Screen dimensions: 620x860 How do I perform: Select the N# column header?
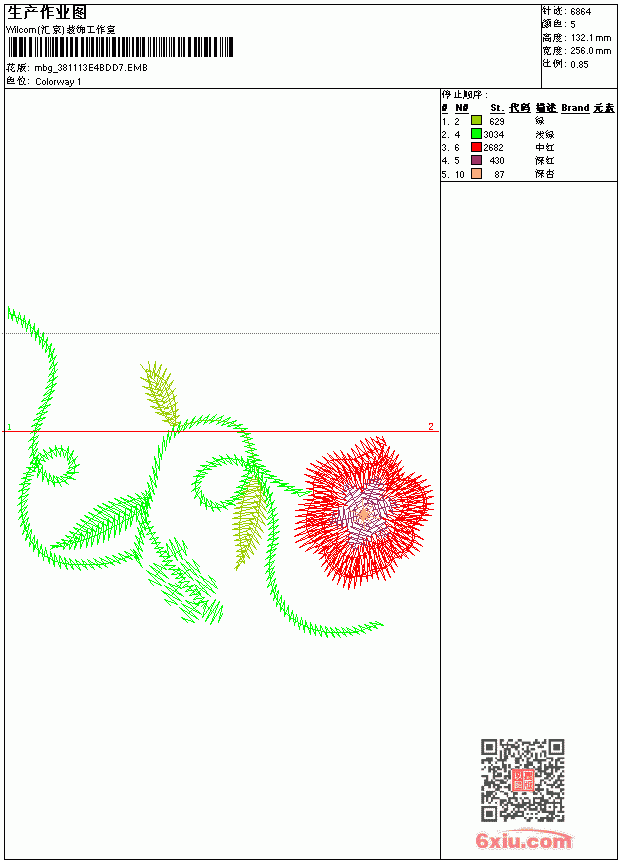461,108
